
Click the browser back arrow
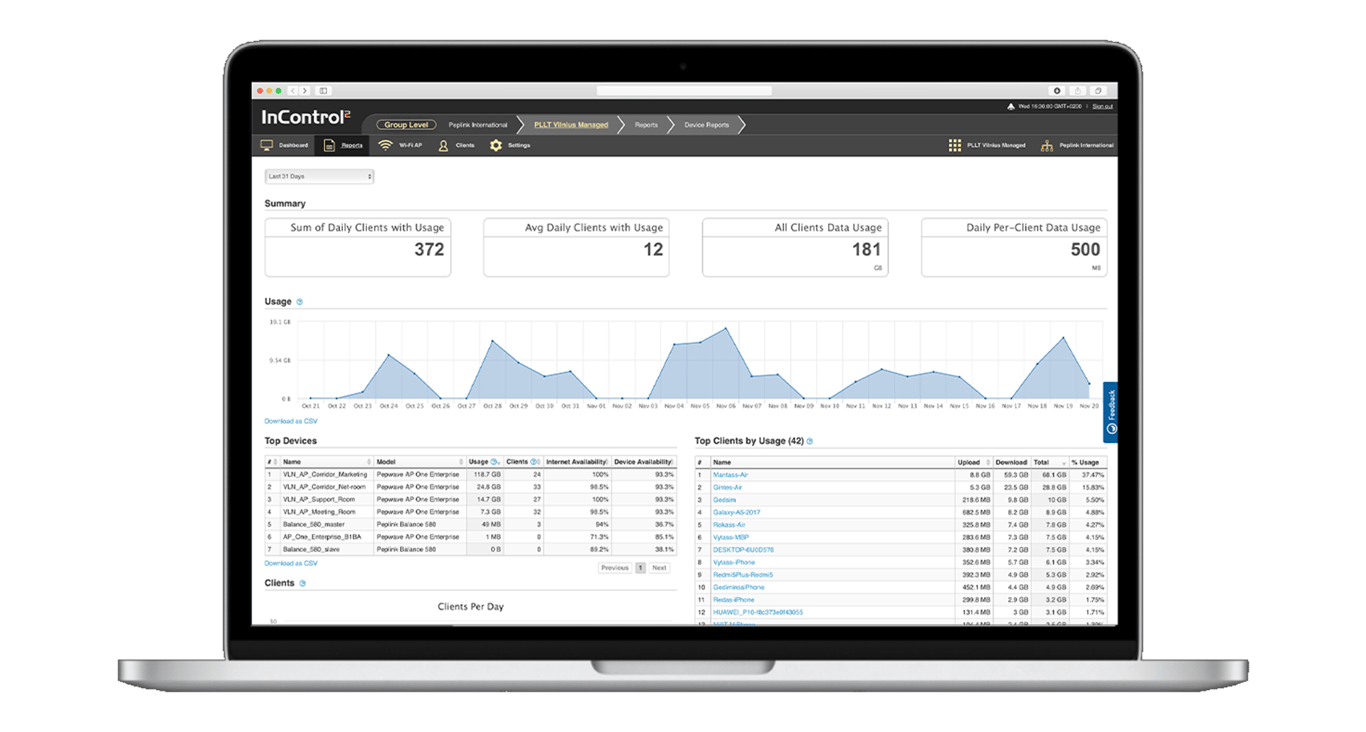[x=293, y=91]
